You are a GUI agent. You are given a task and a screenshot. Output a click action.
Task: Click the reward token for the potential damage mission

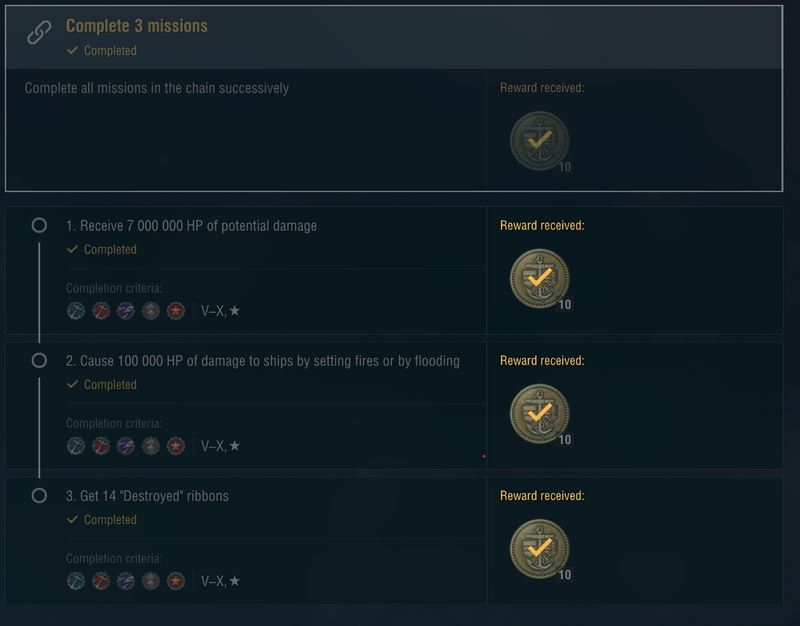pyautogui.click(x=539, y=279)
